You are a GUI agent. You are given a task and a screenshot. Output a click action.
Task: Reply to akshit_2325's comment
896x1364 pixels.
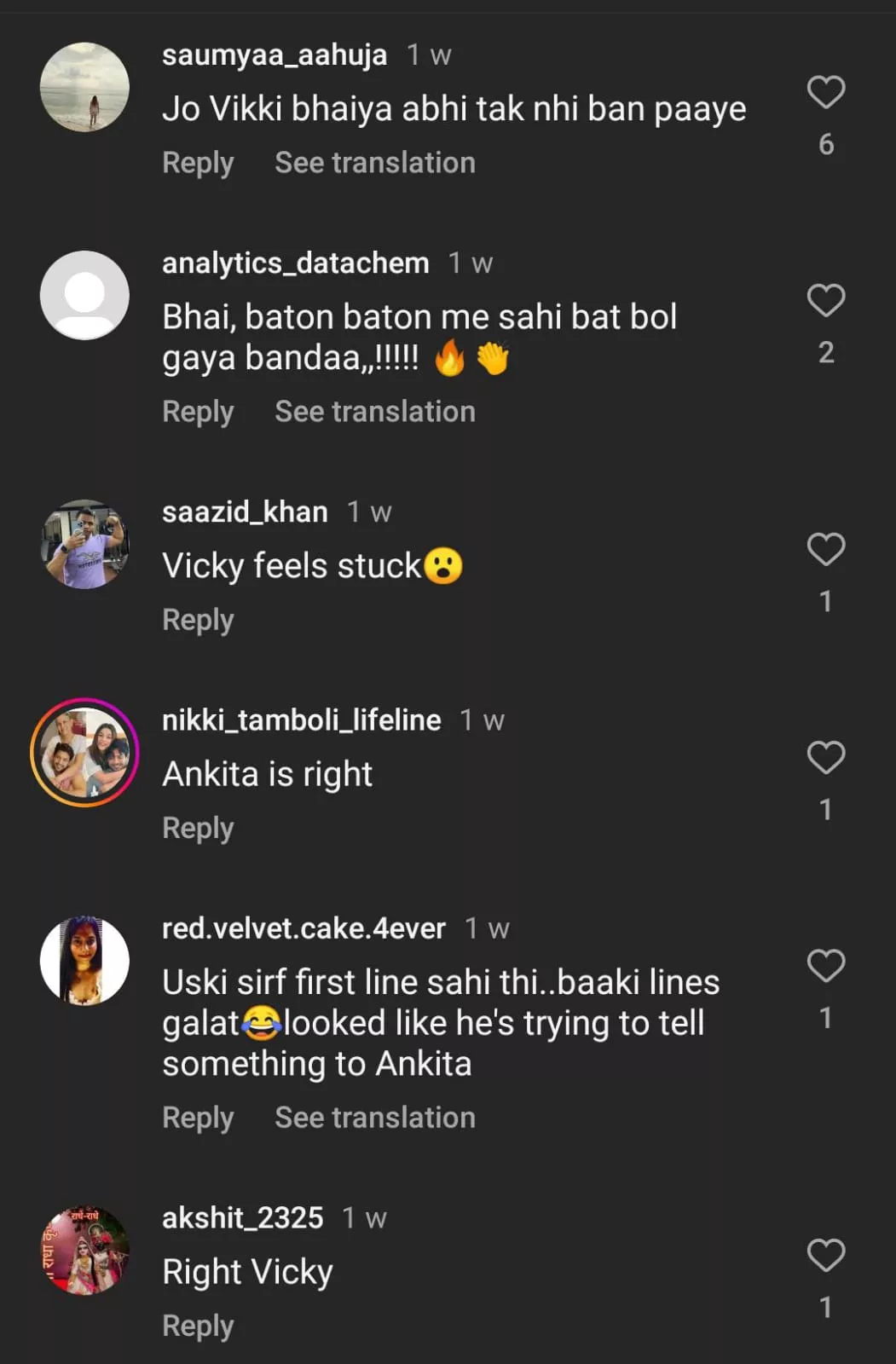198,1326
